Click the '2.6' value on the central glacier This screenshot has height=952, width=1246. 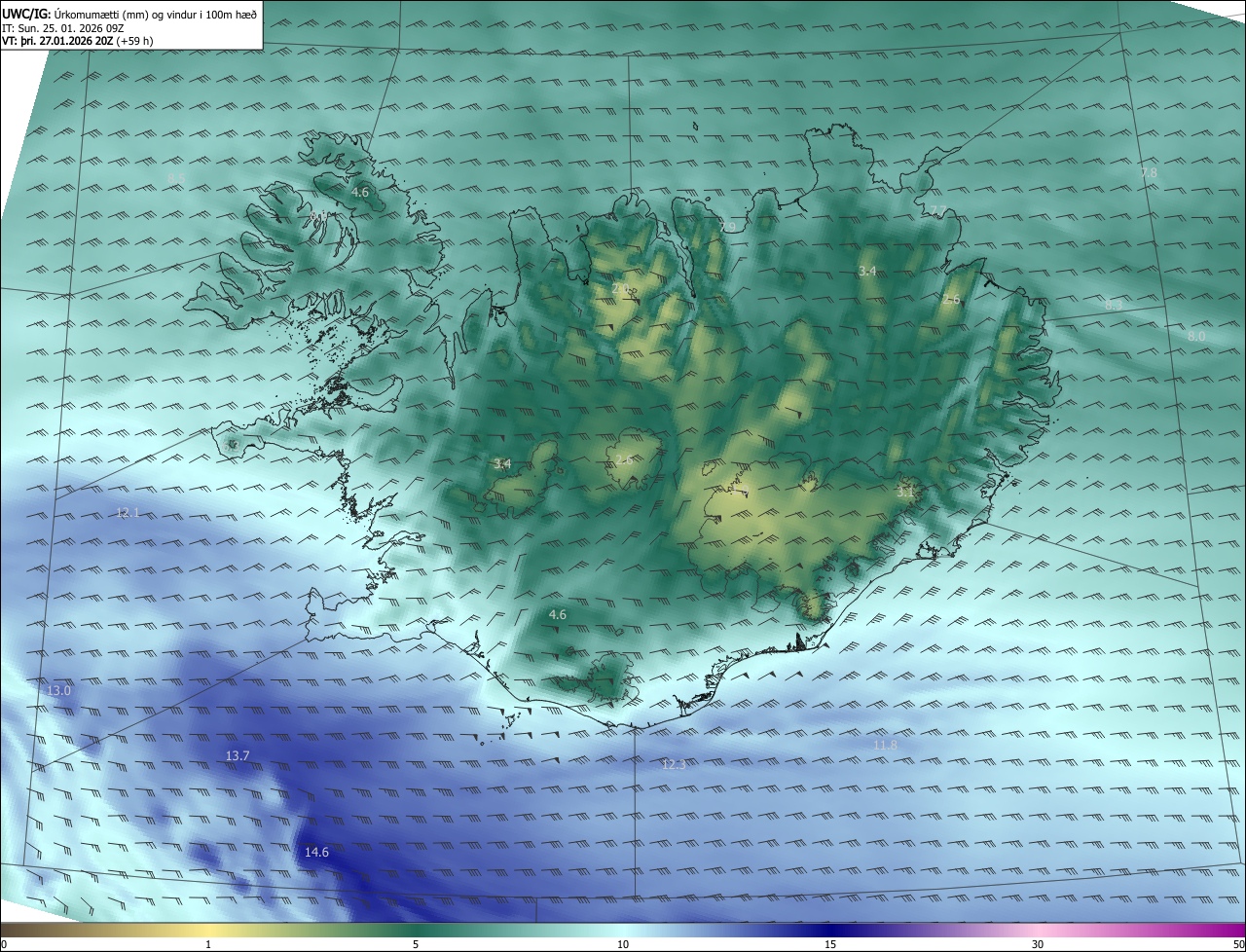pos(624,458)
